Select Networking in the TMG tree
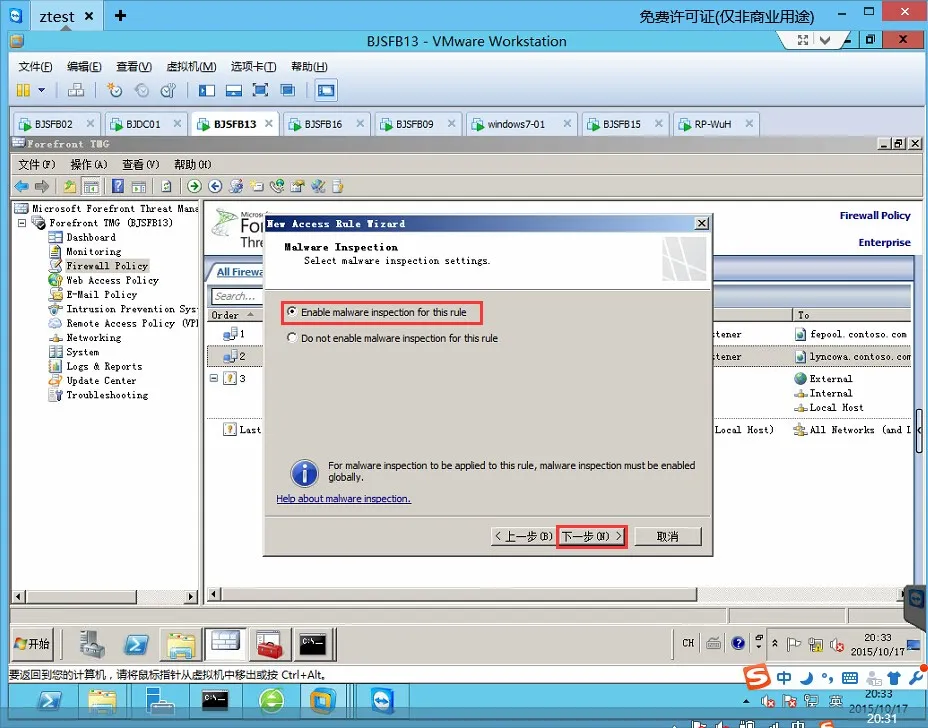 [x=94, y=337]
